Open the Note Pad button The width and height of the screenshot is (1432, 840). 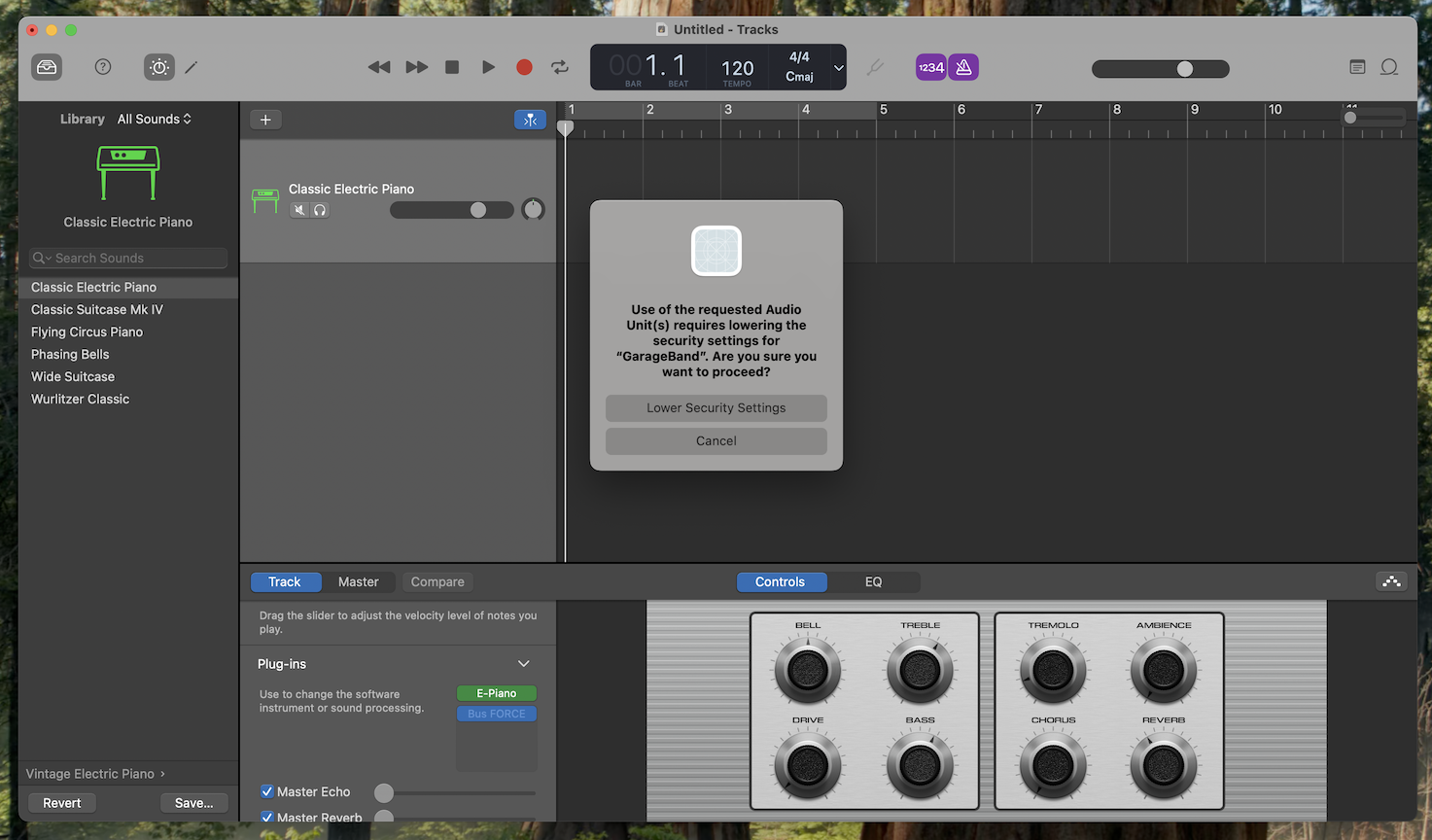(1358, 67)
